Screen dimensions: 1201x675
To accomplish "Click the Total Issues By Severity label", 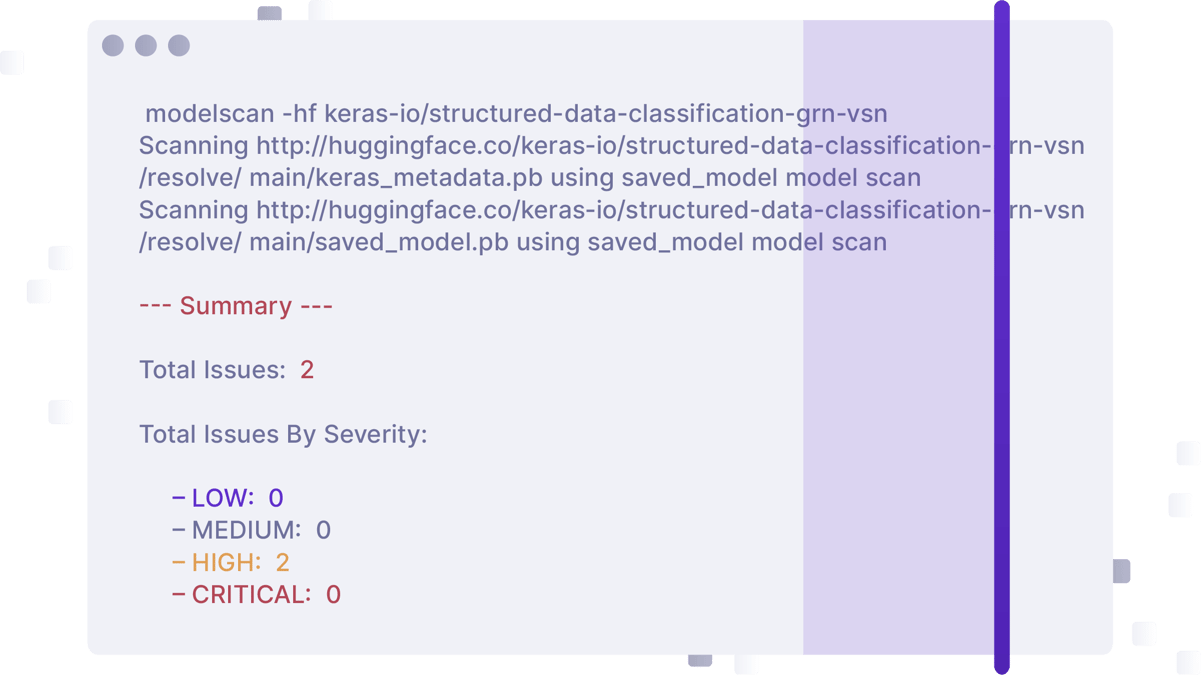I will click(x=283, y=435).
